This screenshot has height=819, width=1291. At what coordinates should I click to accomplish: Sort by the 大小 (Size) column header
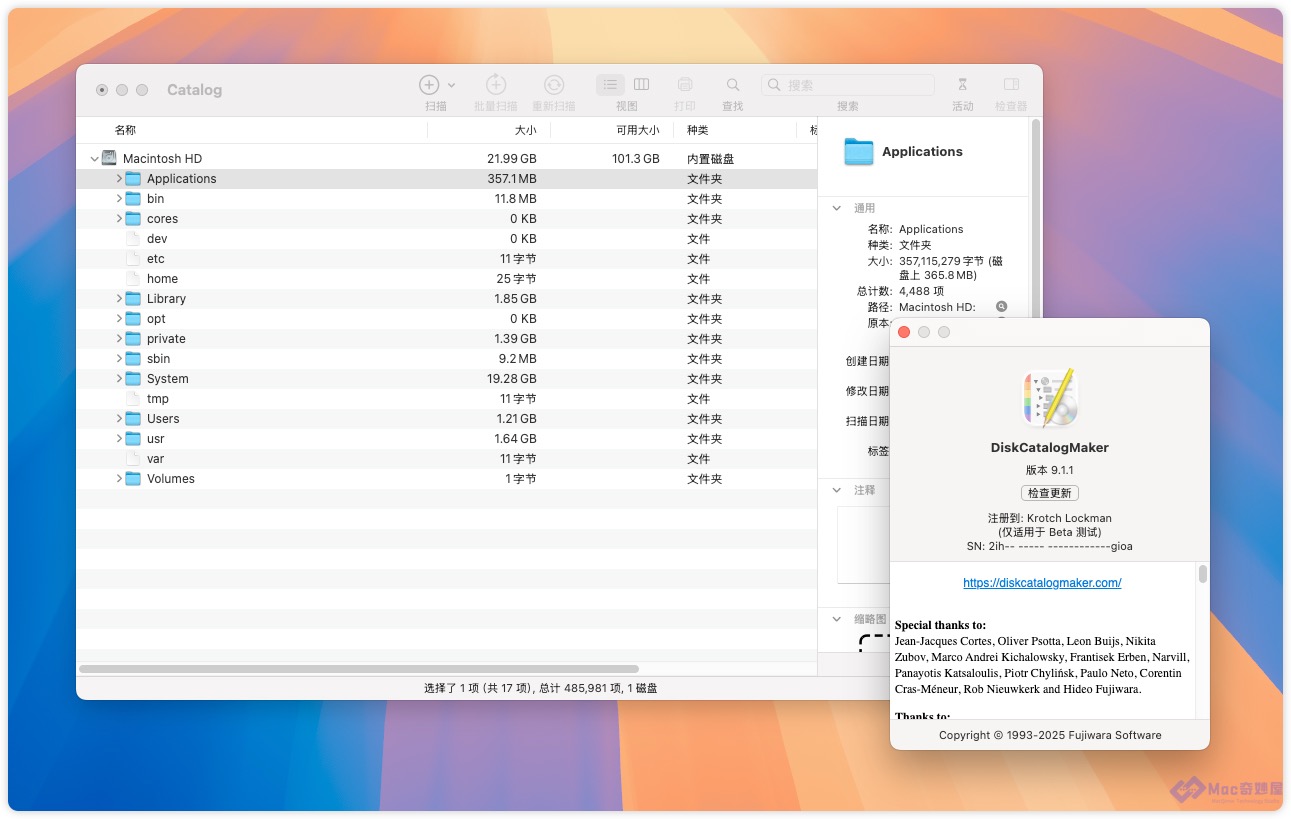tap(525, 130)
